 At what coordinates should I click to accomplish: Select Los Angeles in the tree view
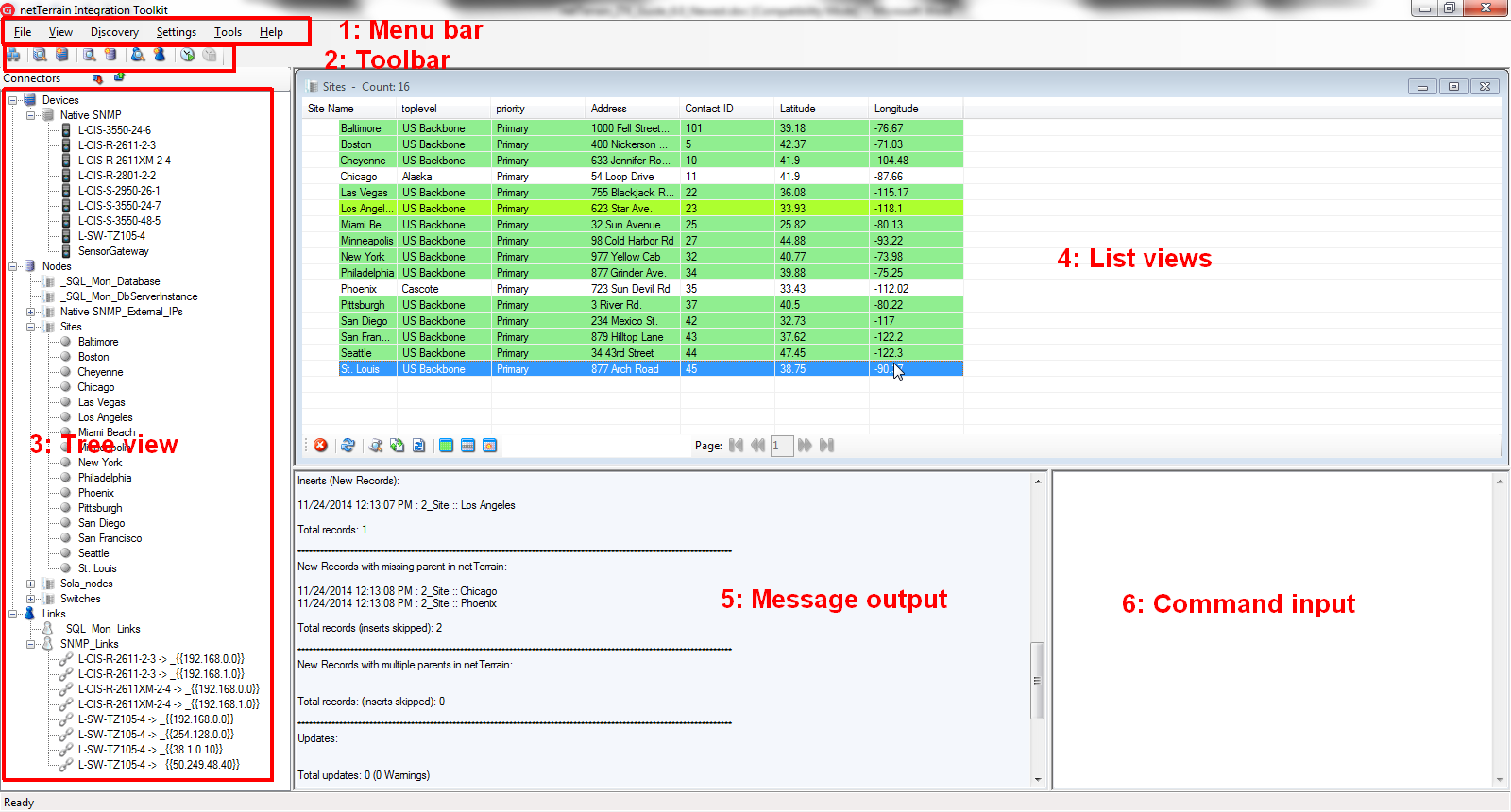pyautogui.click(x=105, y=417)
